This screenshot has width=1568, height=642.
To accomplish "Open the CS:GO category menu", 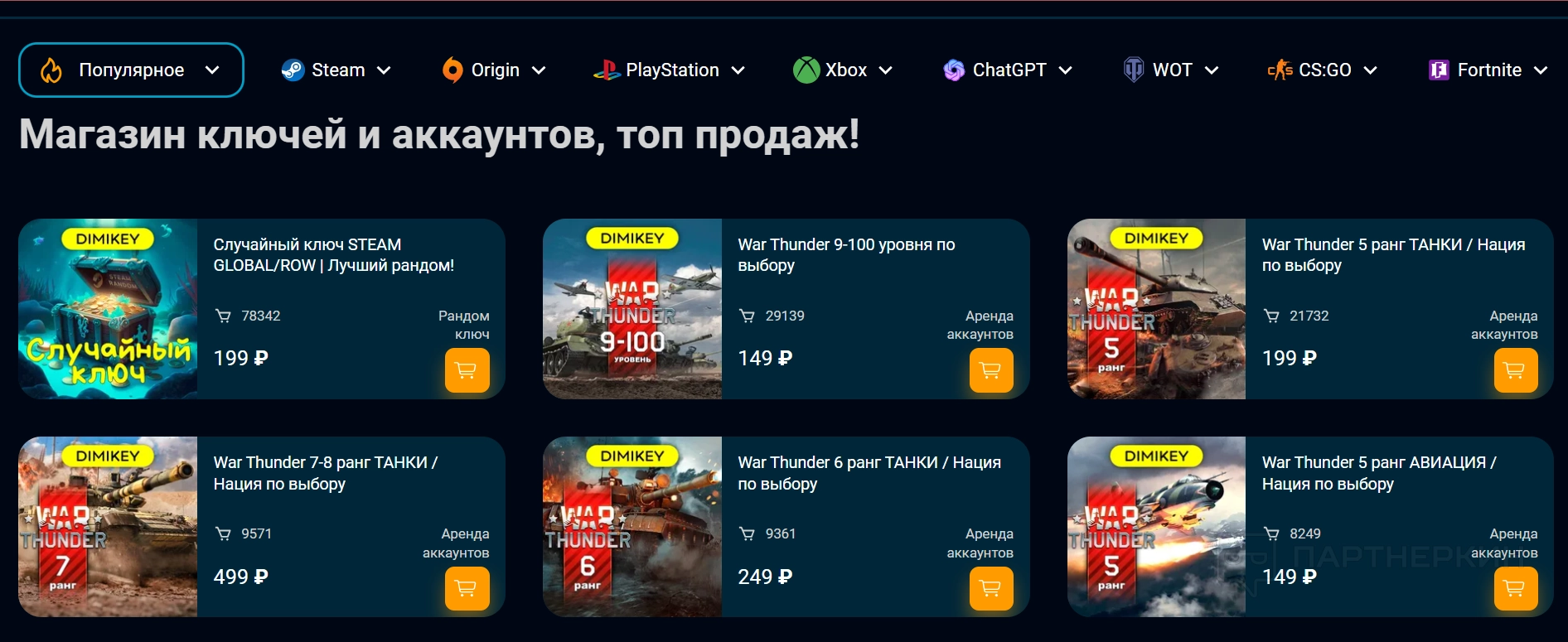I will 1323,70.
